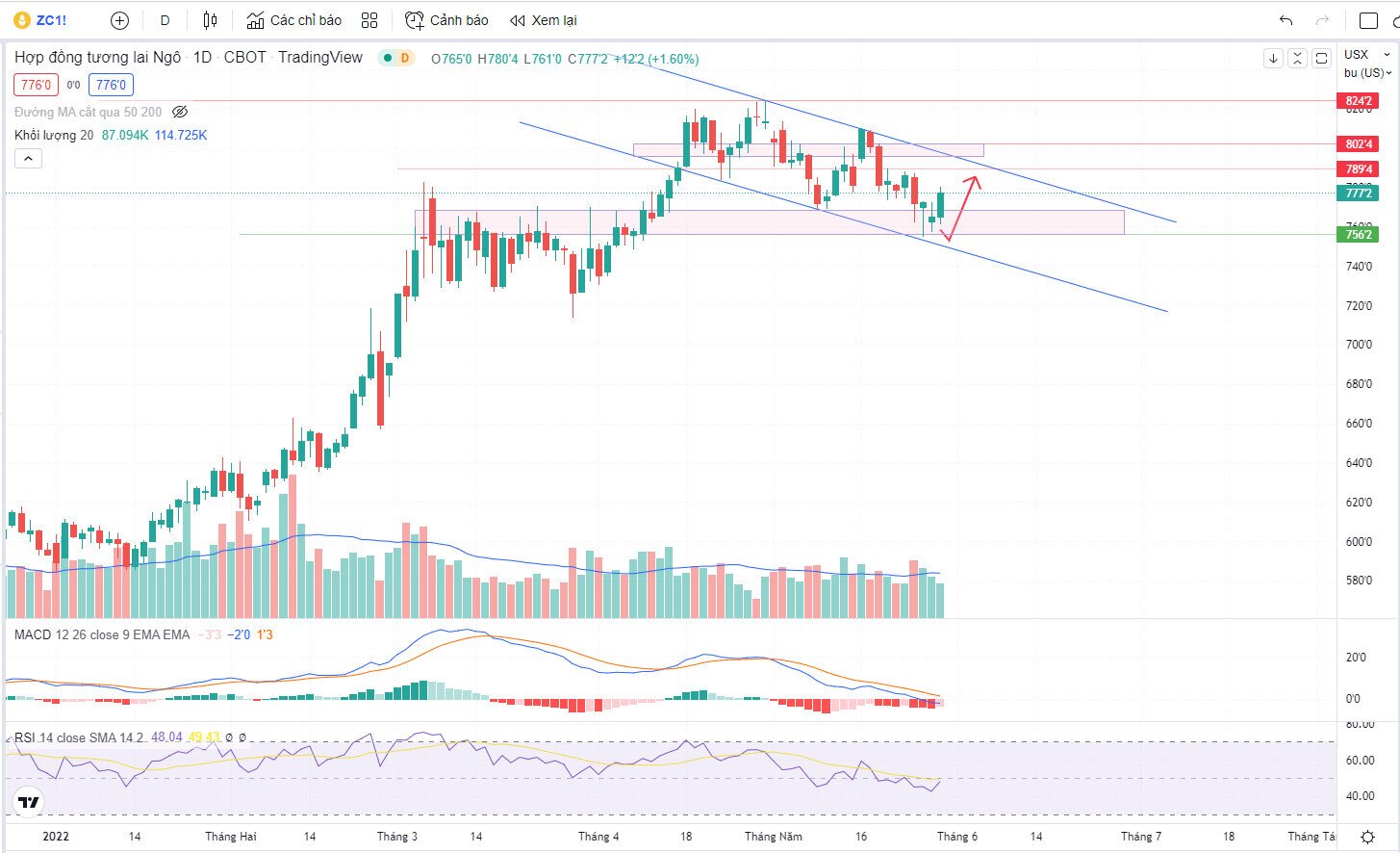
Task: Change chart type via candlestick icon
Action: point(211,20)
